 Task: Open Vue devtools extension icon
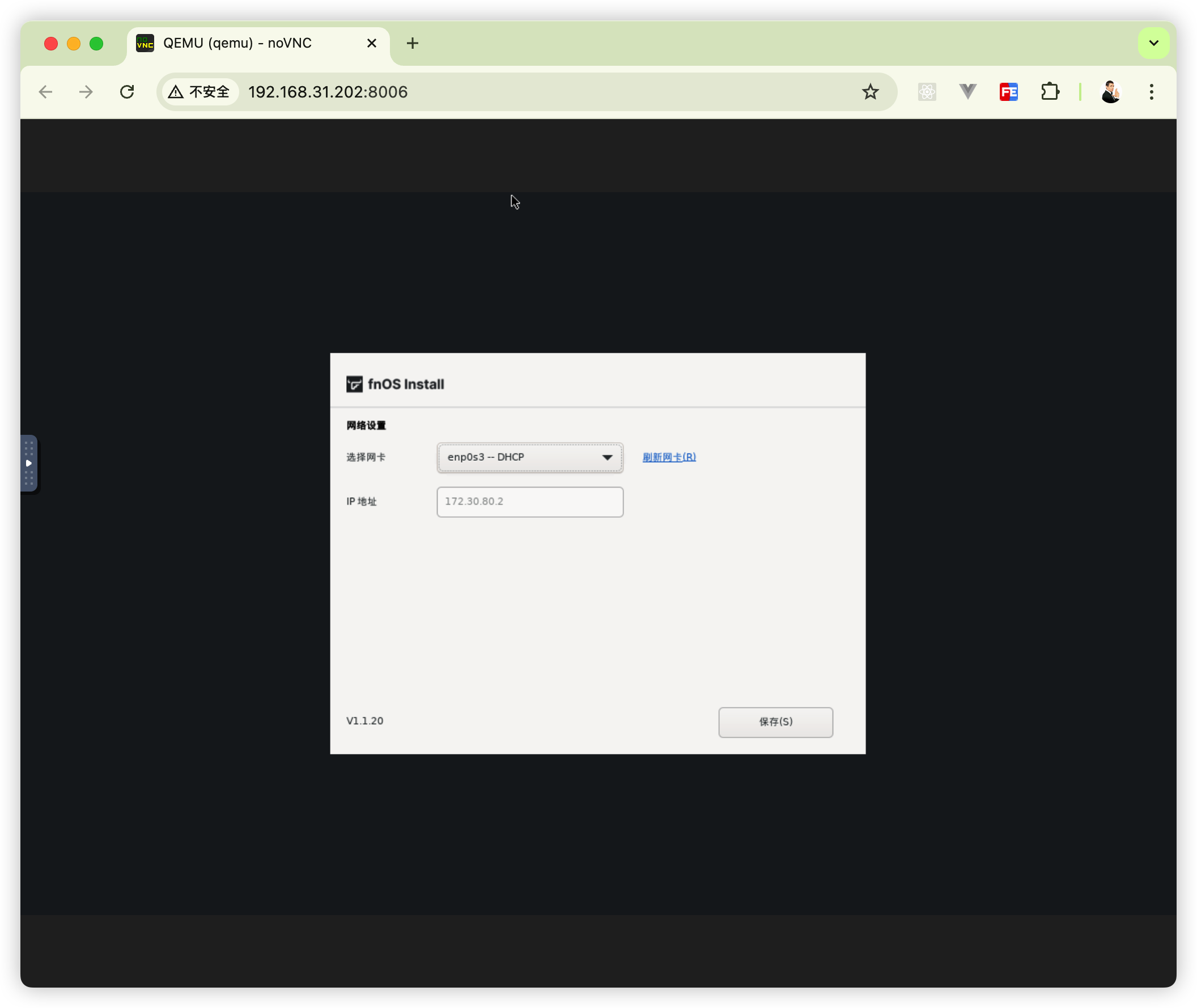click(x=967, y=92)
